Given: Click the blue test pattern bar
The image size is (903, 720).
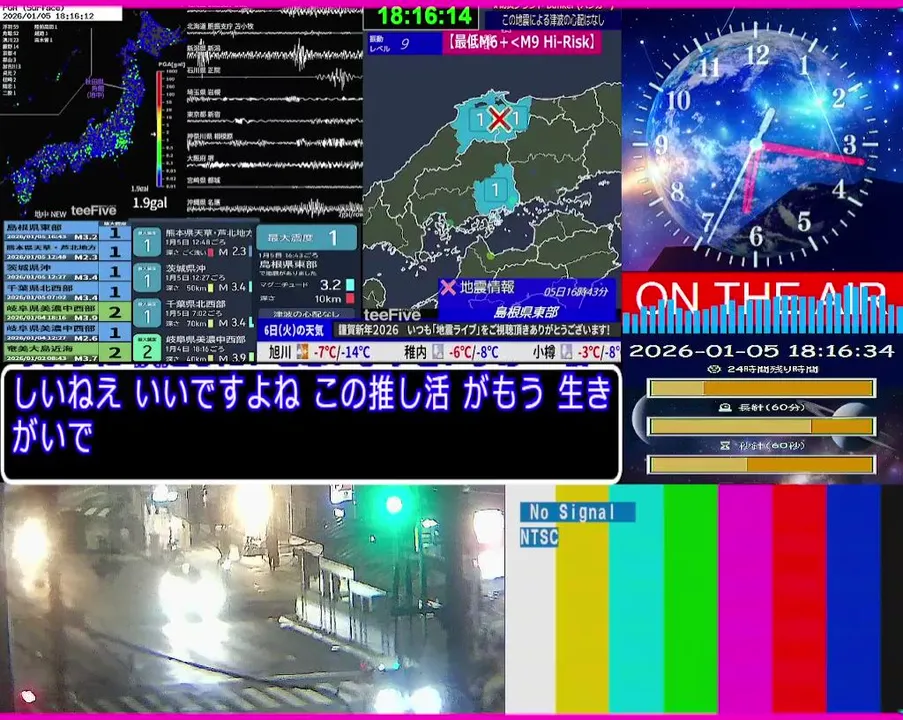Looking at the screenshot, I should click(854, 599).
